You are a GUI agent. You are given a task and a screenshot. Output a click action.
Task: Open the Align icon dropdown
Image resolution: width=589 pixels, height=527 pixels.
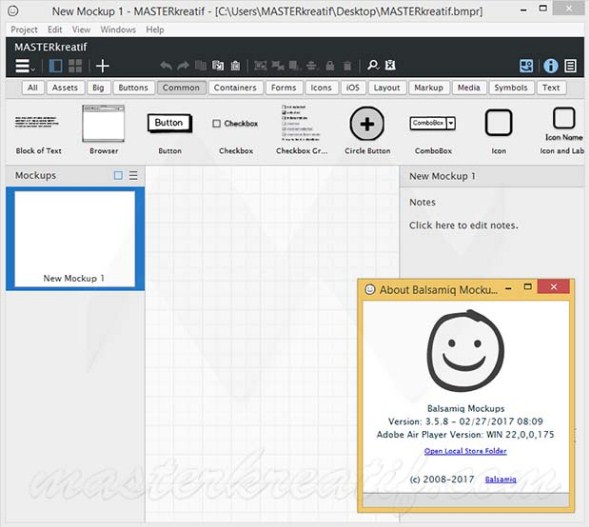[312, 66]
